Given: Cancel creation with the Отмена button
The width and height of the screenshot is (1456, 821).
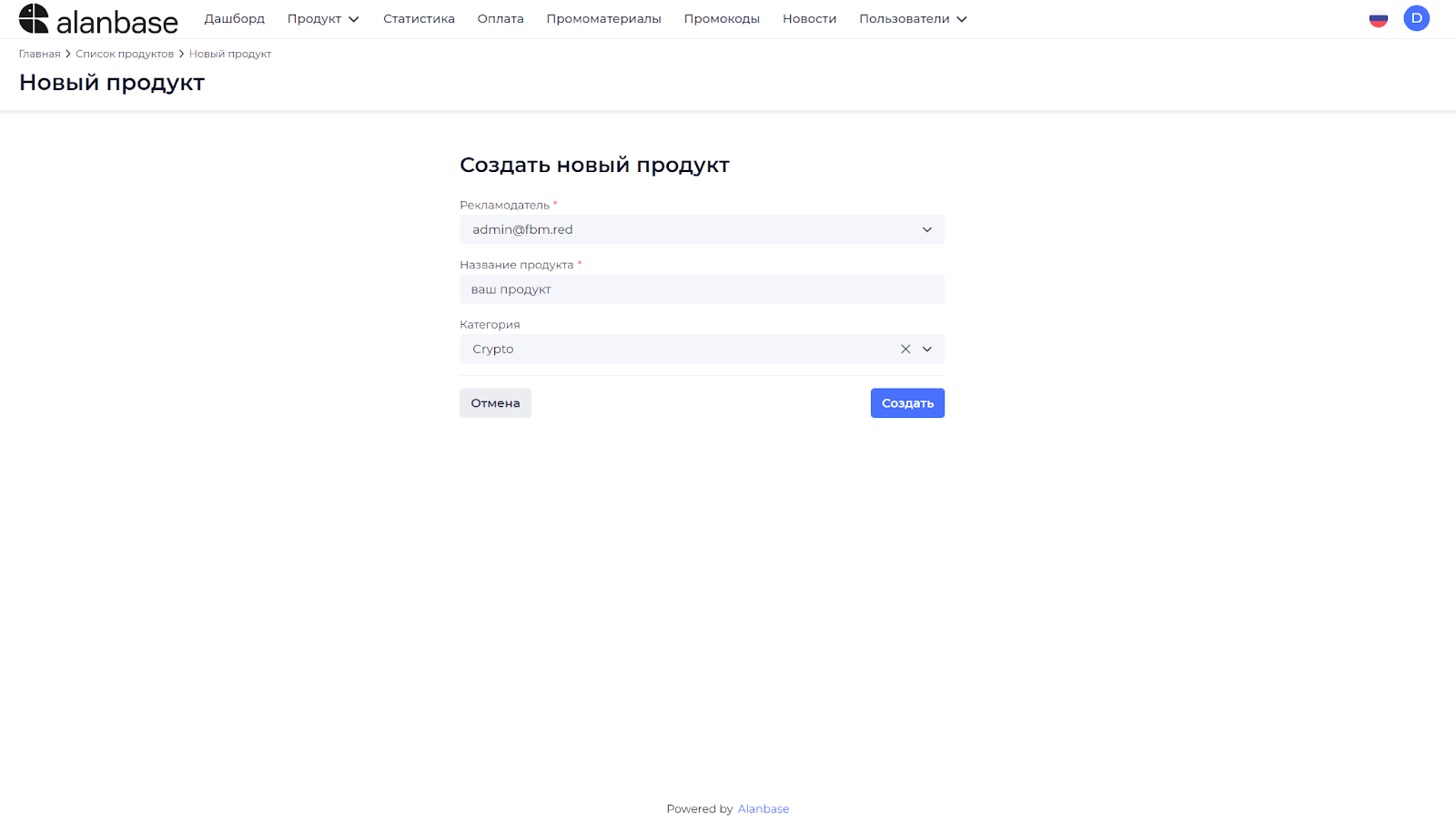Looking at the screenshot, I should pos(495,402).
